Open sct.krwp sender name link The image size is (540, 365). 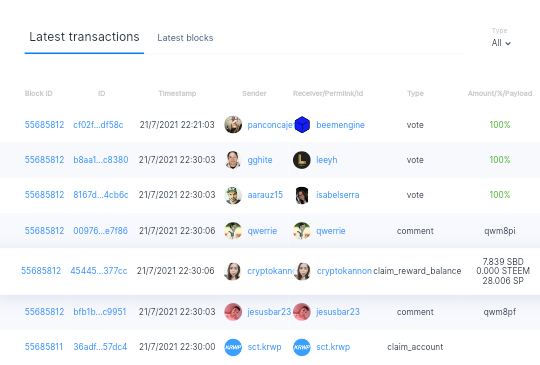click(x=264, y=347)
